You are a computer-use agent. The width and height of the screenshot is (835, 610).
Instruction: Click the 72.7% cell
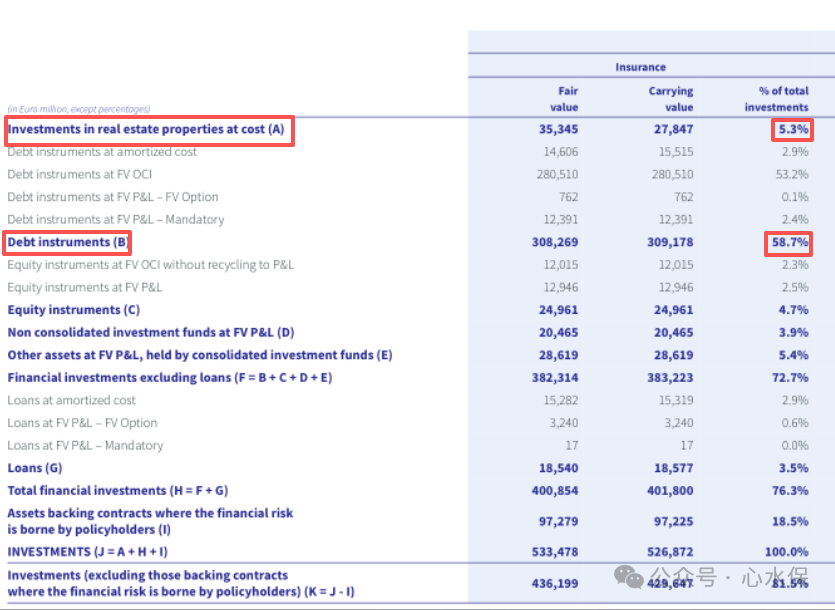[790, 378]
